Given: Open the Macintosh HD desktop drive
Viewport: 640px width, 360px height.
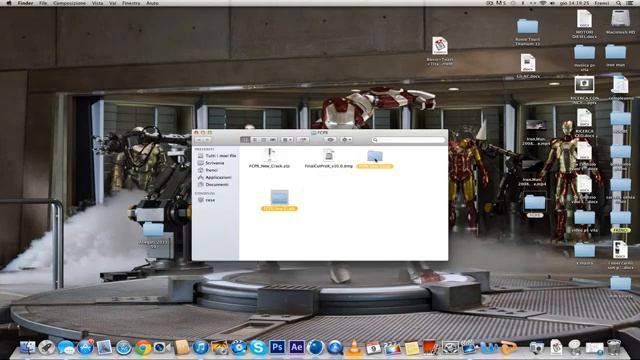Looking at the screenshot, I should click(620, 22).
